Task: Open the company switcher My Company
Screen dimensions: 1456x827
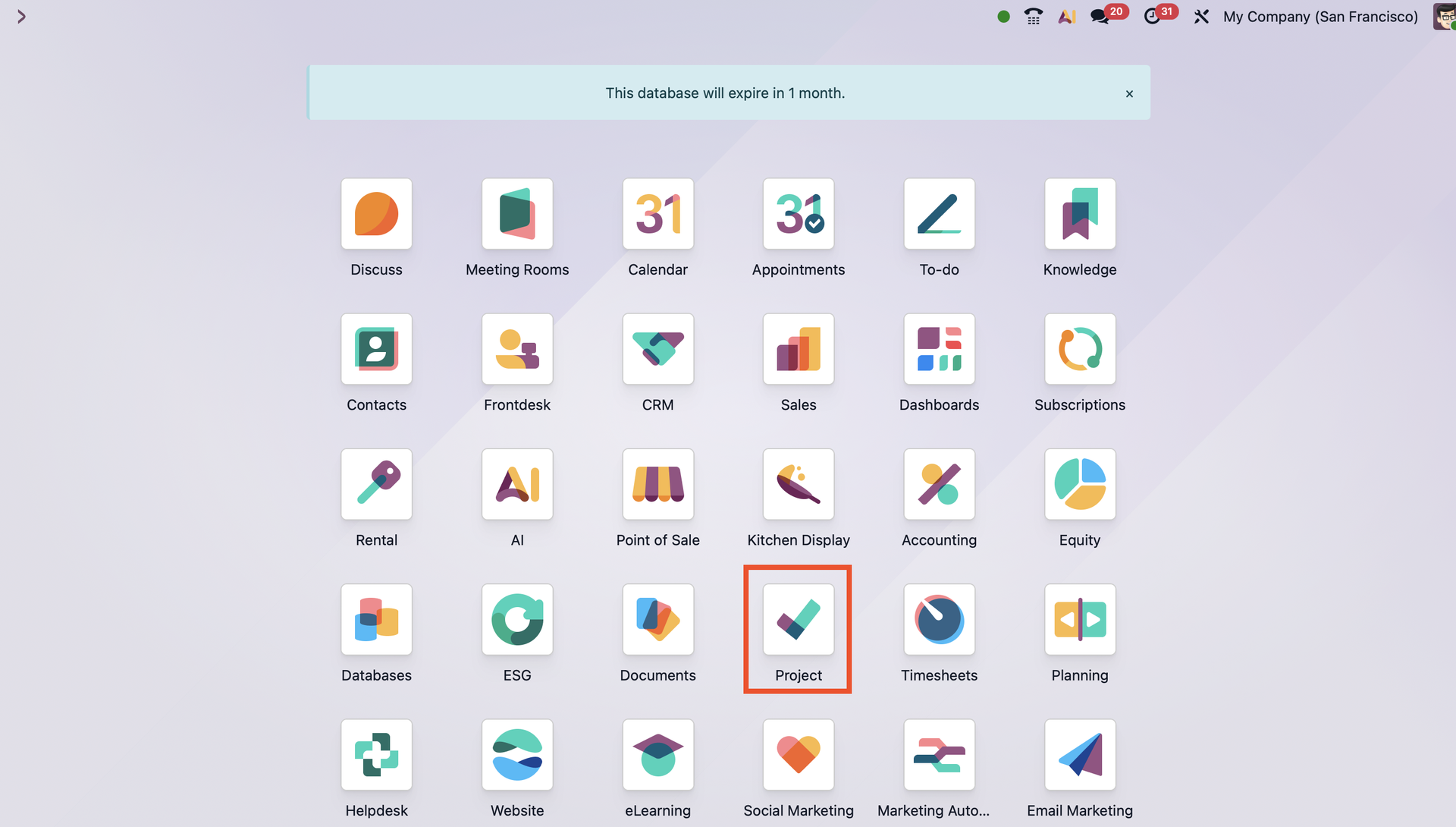Action: click(1319, 17)
